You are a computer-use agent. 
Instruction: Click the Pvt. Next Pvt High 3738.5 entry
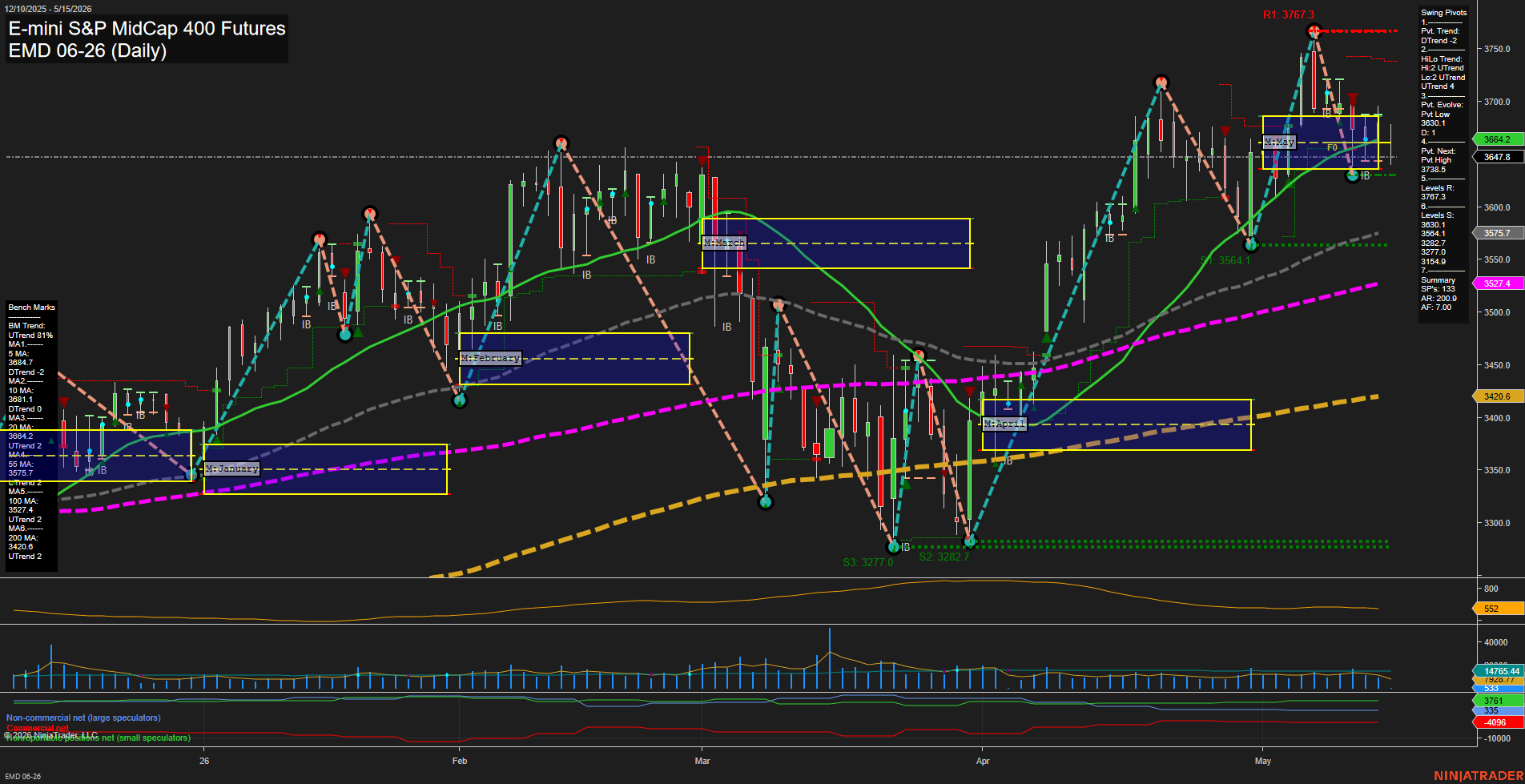(1439, 160)
